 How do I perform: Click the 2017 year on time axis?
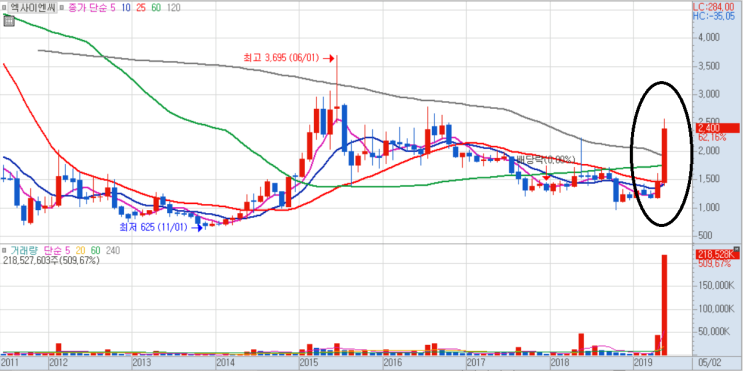coord(475,362)
